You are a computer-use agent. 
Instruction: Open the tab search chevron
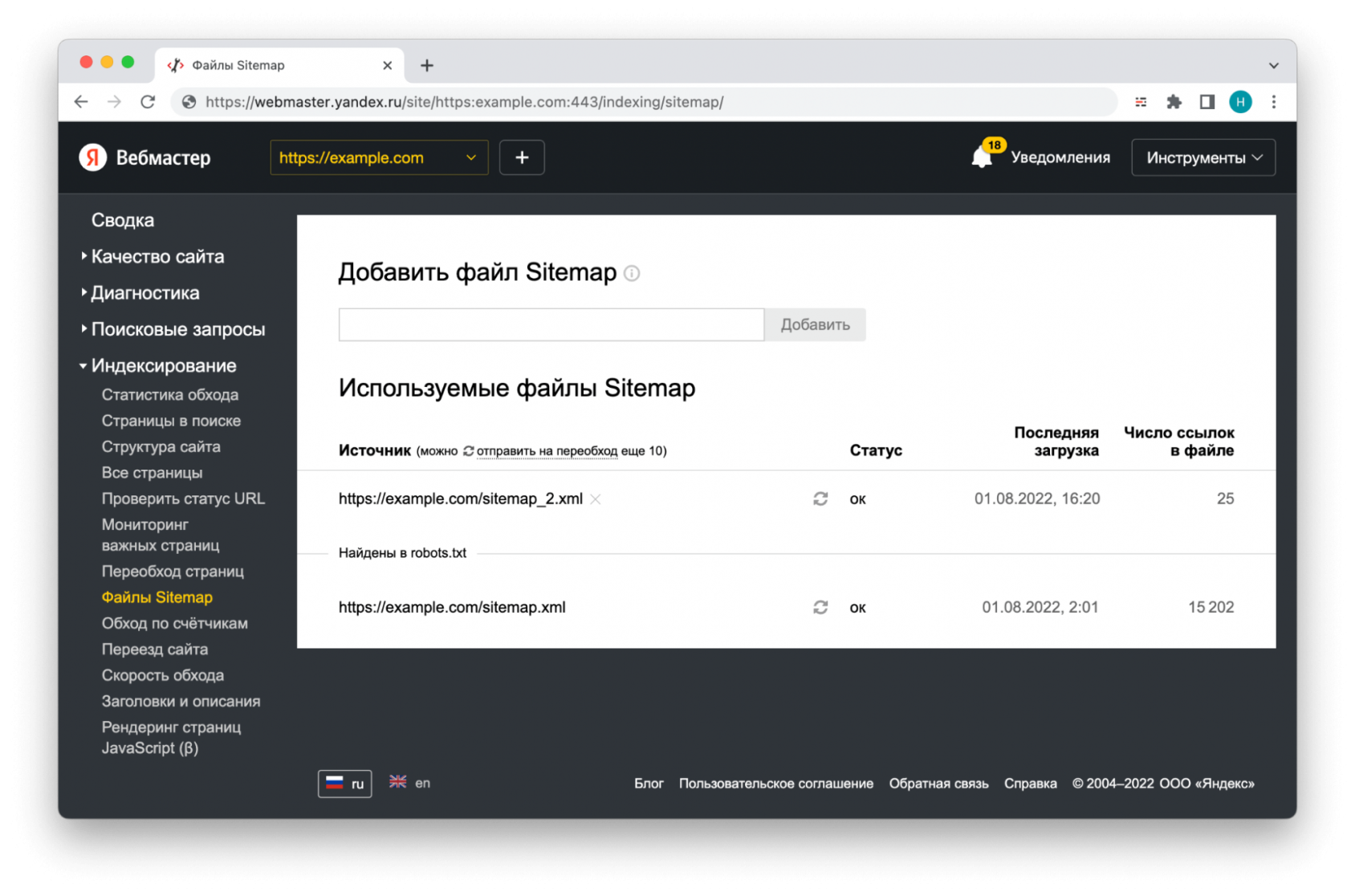(x=1273, y=65)
